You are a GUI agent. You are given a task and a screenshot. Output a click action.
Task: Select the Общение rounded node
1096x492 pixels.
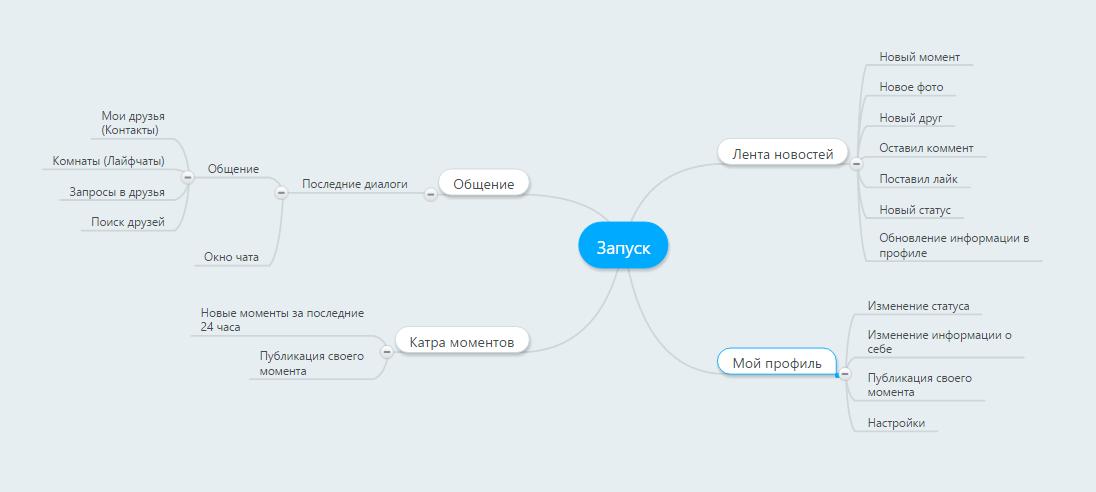point(484,184)
